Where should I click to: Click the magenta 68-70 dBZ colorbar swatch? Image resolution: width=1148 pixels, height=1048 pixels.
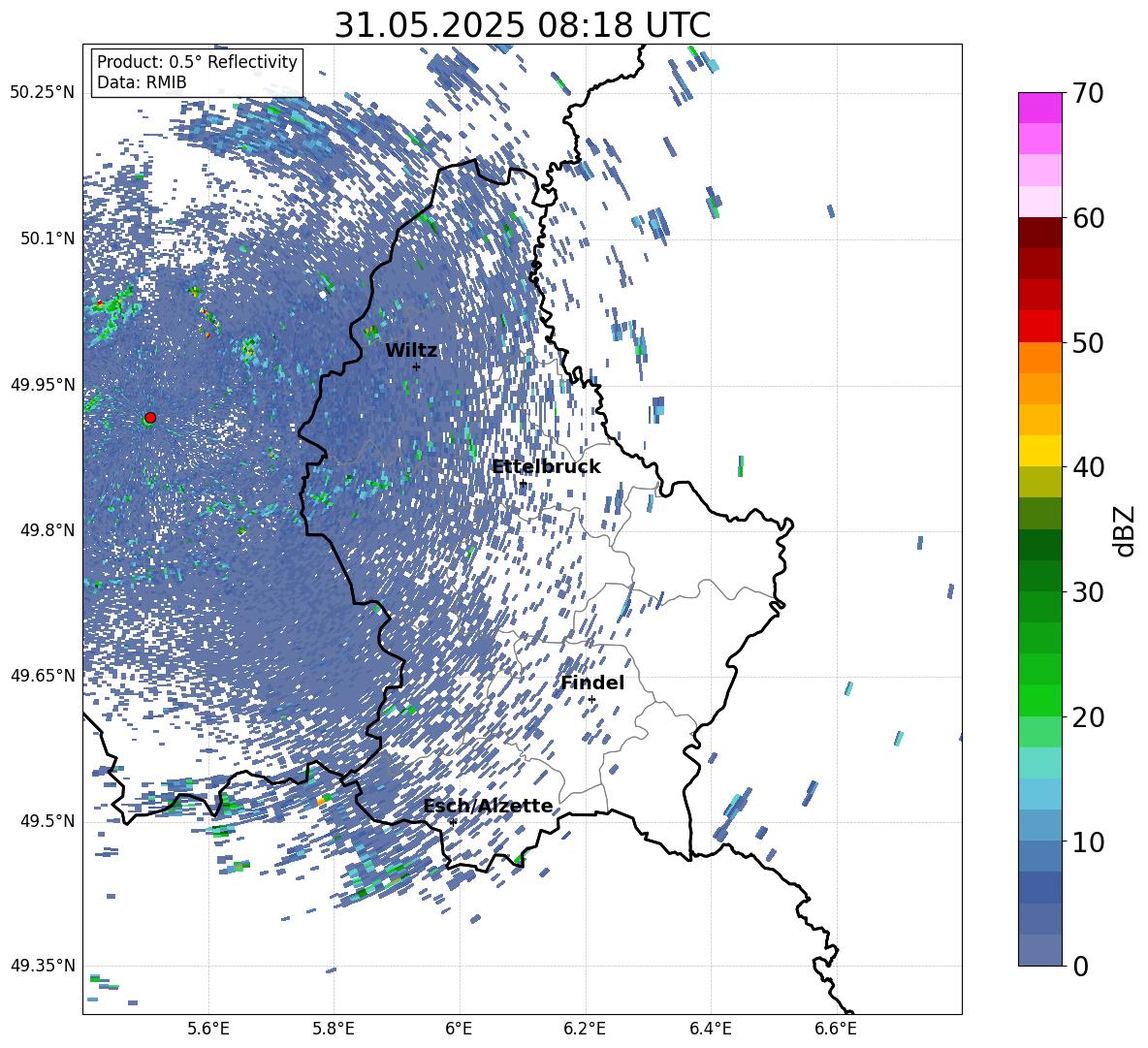1039,108
